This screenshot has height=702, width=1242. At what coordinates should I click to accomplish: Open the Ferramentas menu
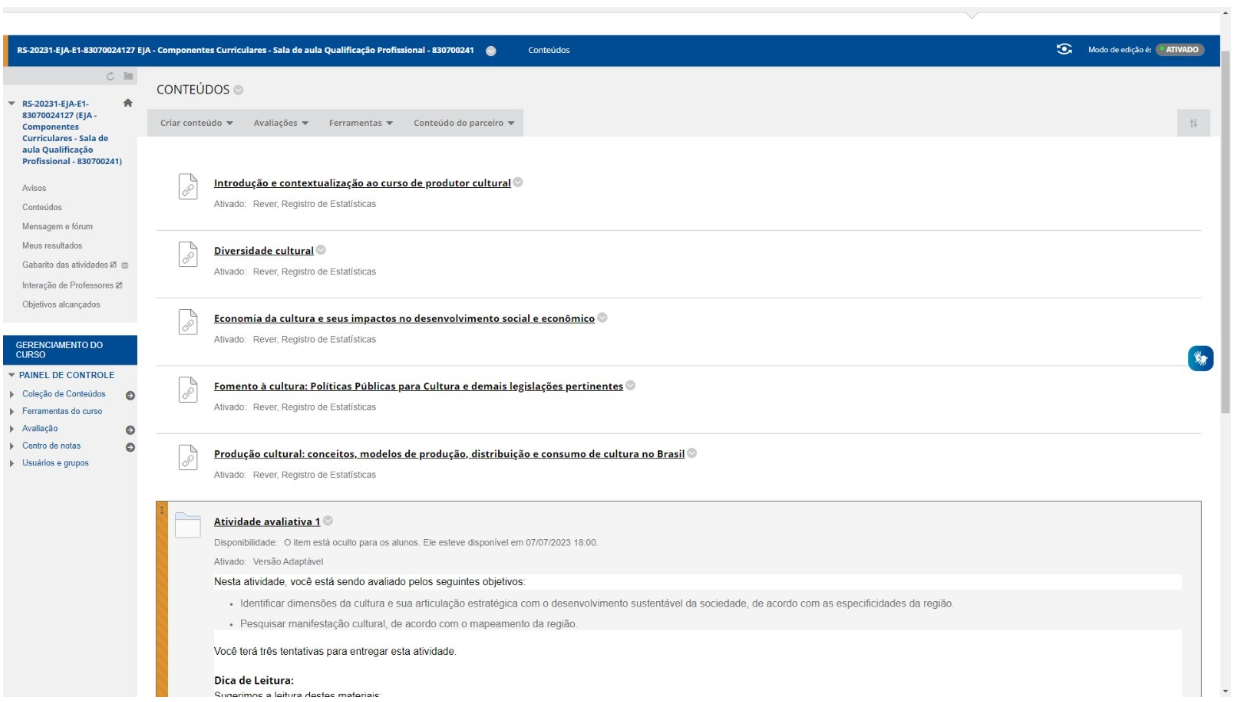click(x=361, y=123)
